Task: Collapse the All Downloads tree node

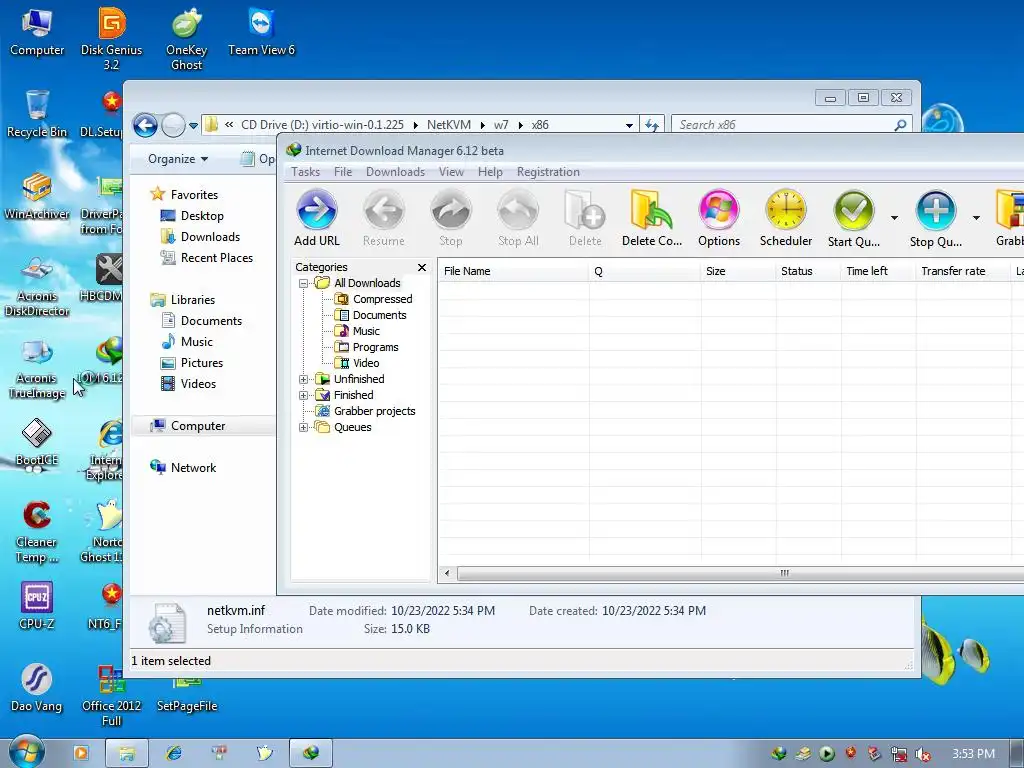Action: coord(303,283)
